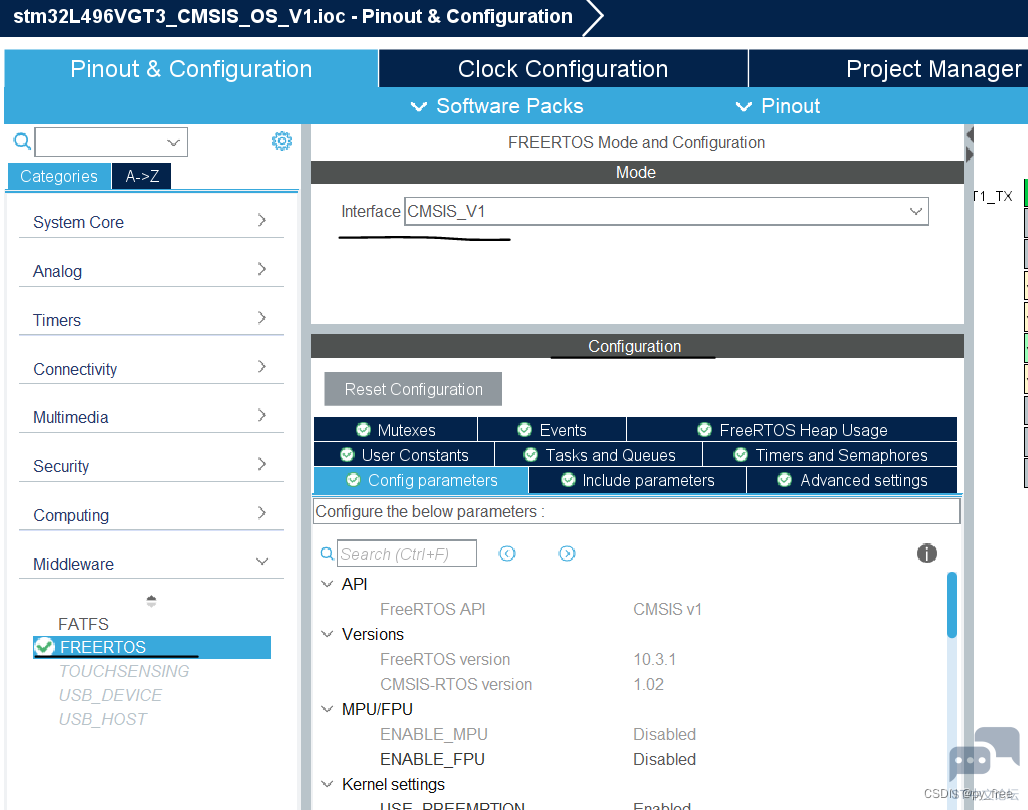Image resolution: width=1028 pixels, height=810 pixels.
Task: Click the panel collapse arrows at top right
Action: point(969,144)
